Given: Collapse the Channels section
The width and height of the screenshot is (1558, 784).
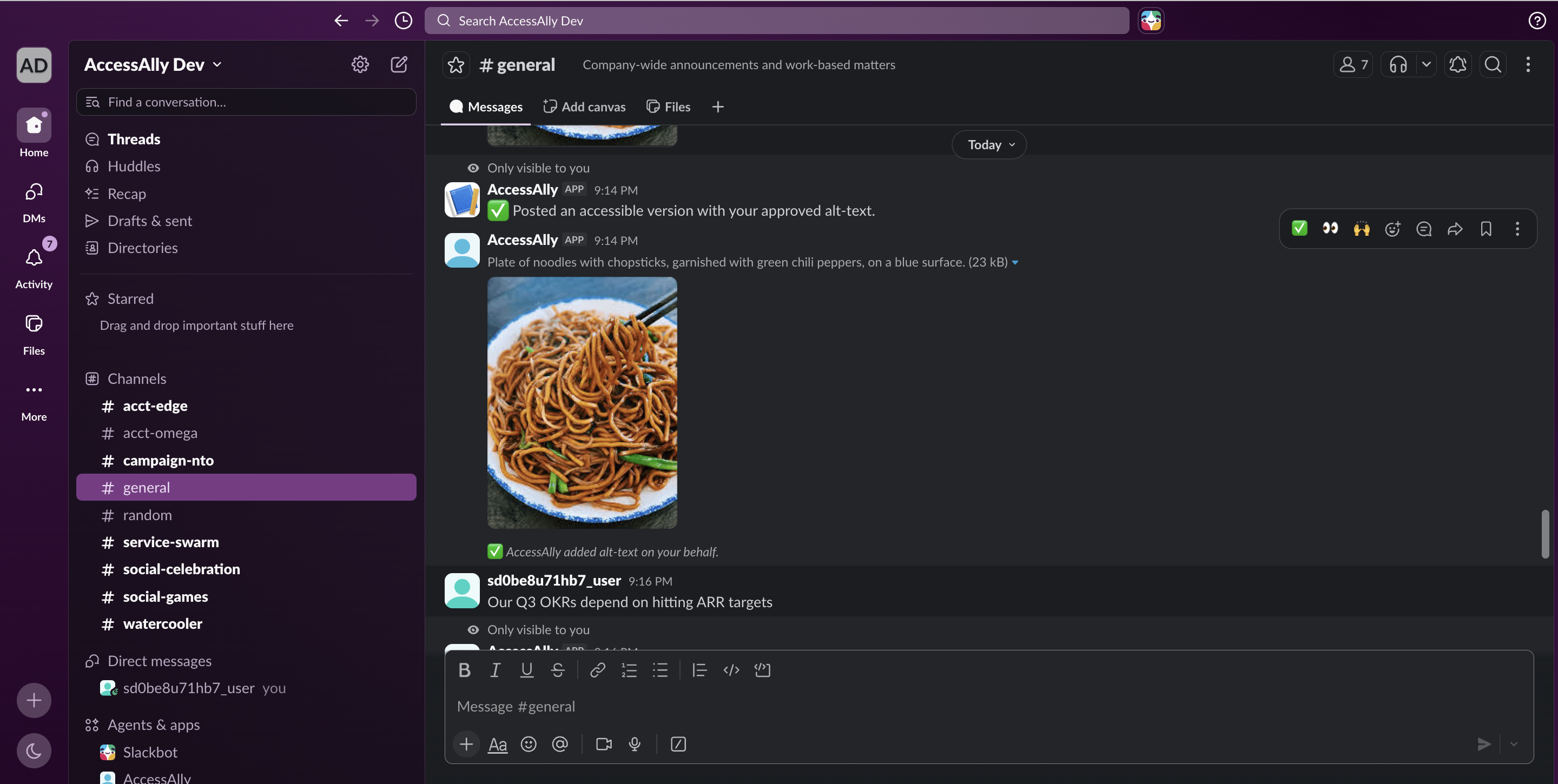Looking at the screenshot, I should [x=136, y=378].
